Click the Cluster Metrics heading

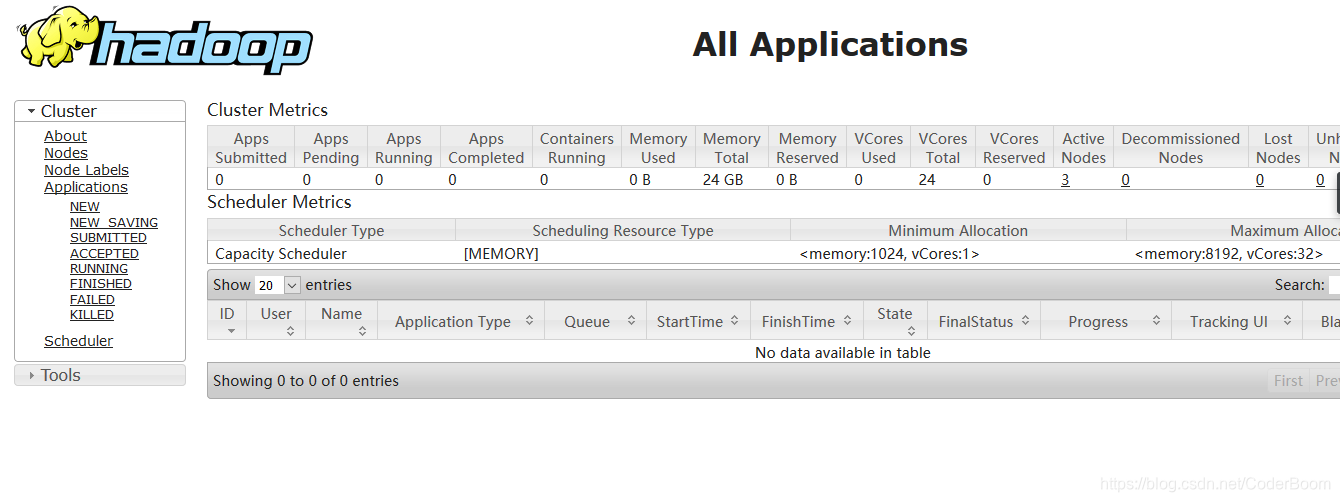[267, 110]
